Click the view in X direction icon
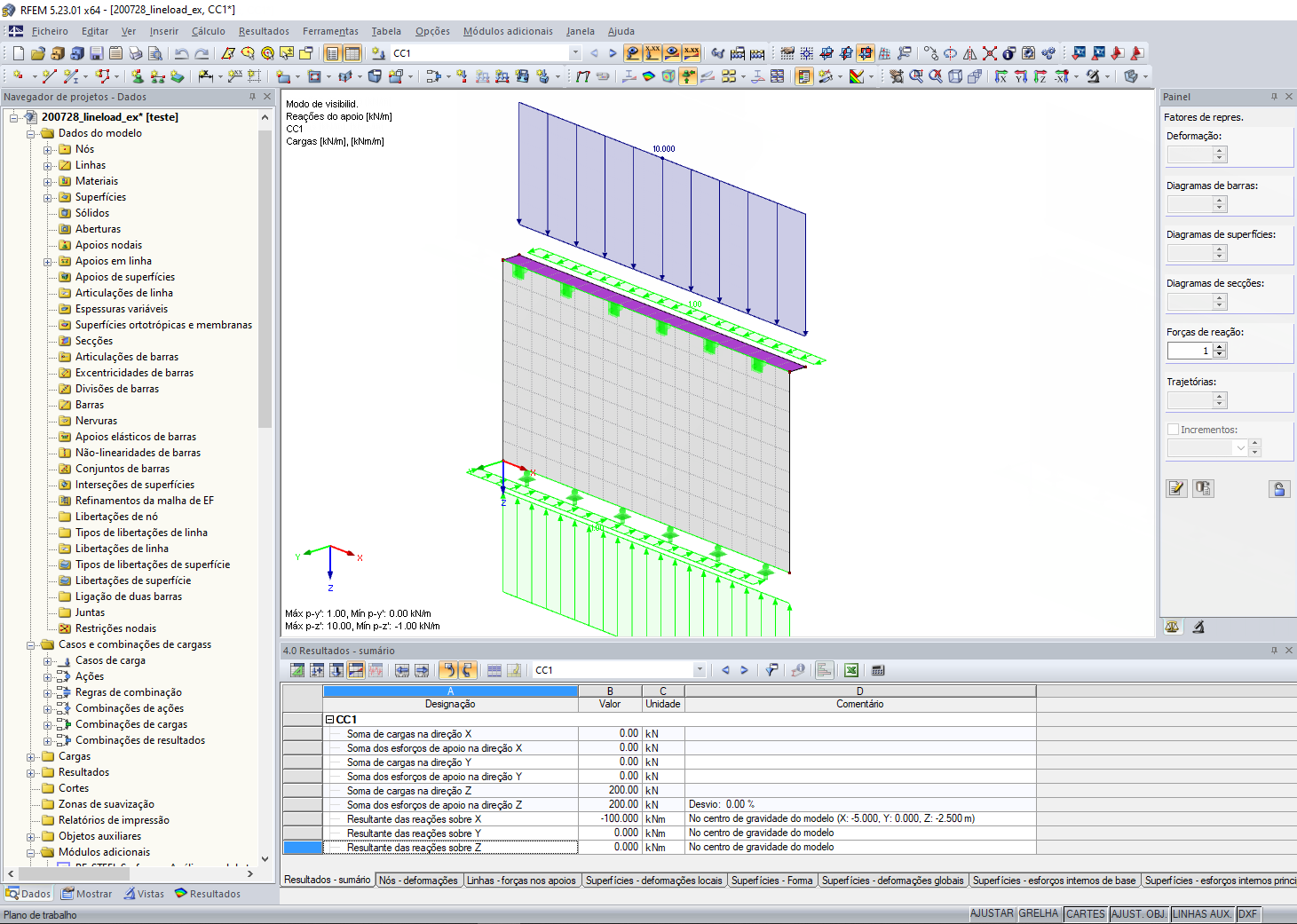 1001,76
